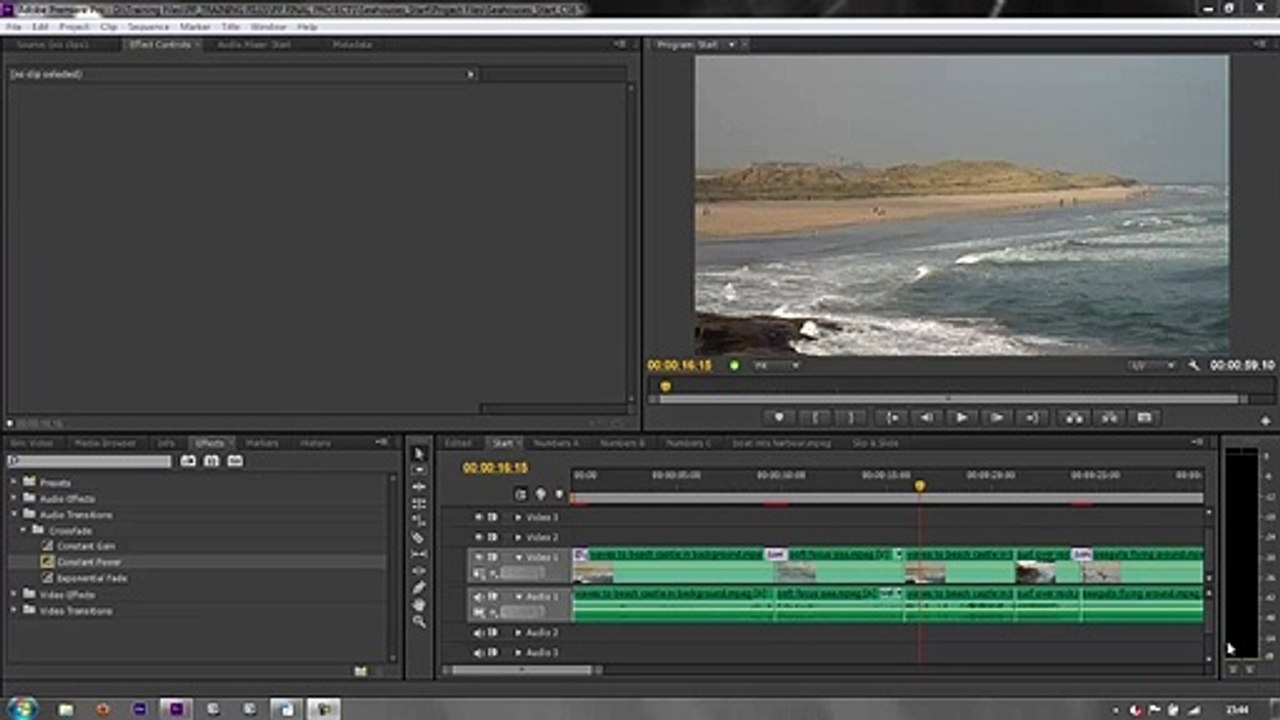Screen dimensions: 1280x720
Task: Click Export Frame camera button
Action: coord(1145,418)
